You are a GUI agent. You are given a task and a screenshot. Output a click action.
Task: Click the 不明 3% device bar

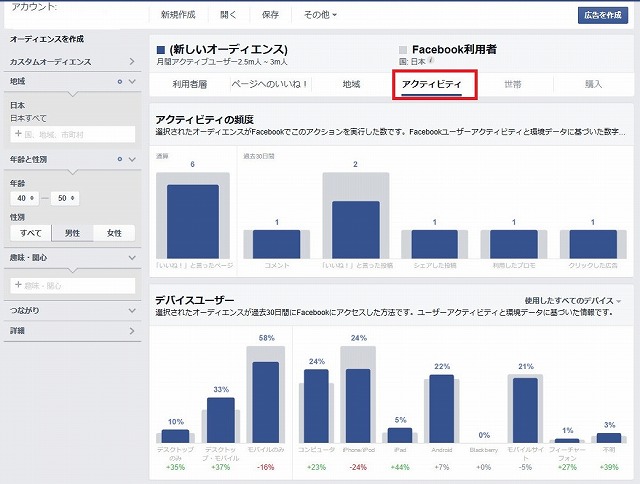(x=609, y=438)
